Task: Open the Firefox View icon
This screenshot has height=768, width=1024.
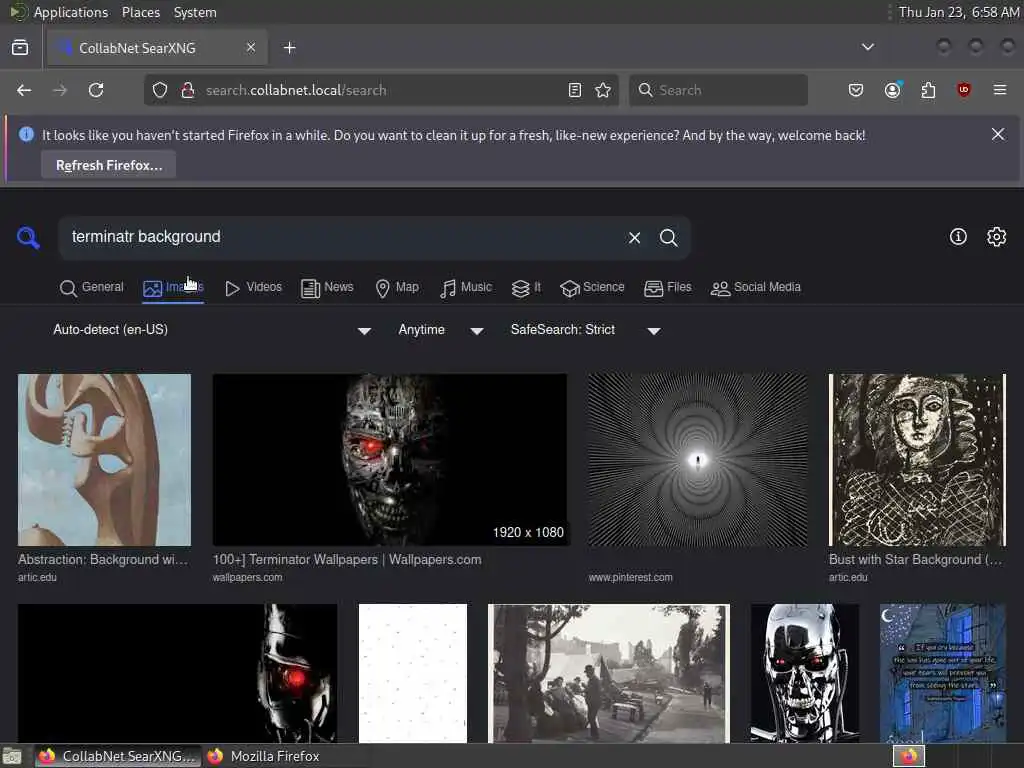Action: [20, 48]
